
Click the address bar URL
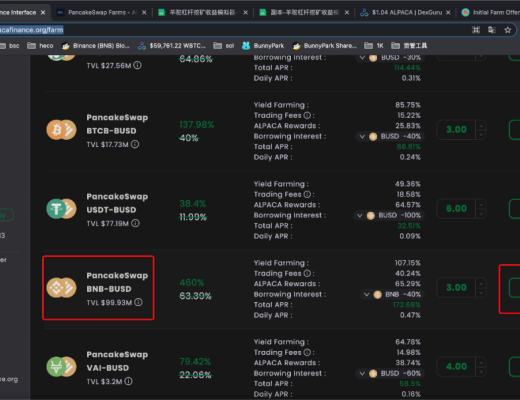pyautogui.click(x=32, y=30)
